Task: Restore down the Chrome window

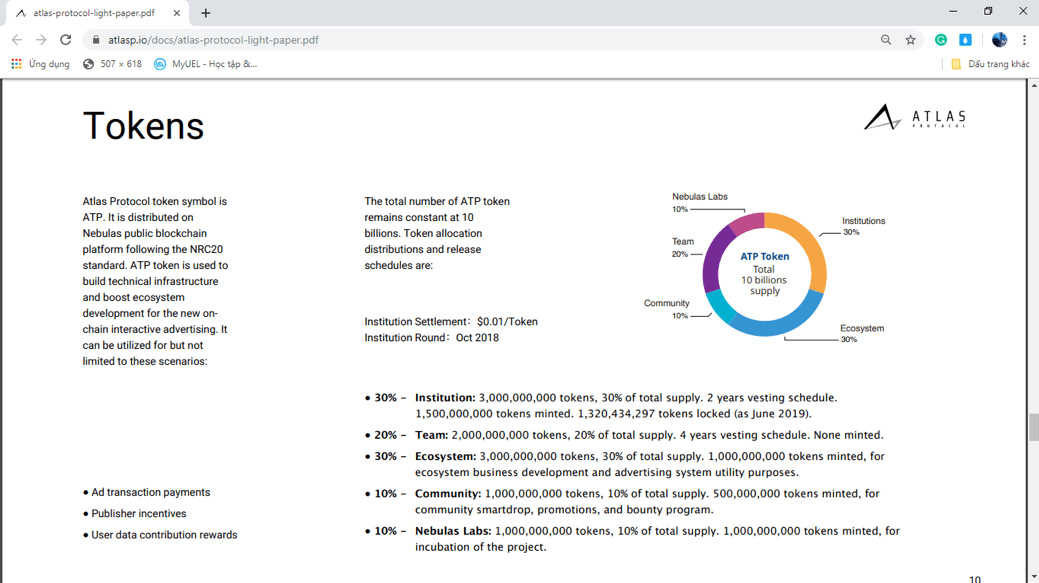Action: (x=988, y=11)
